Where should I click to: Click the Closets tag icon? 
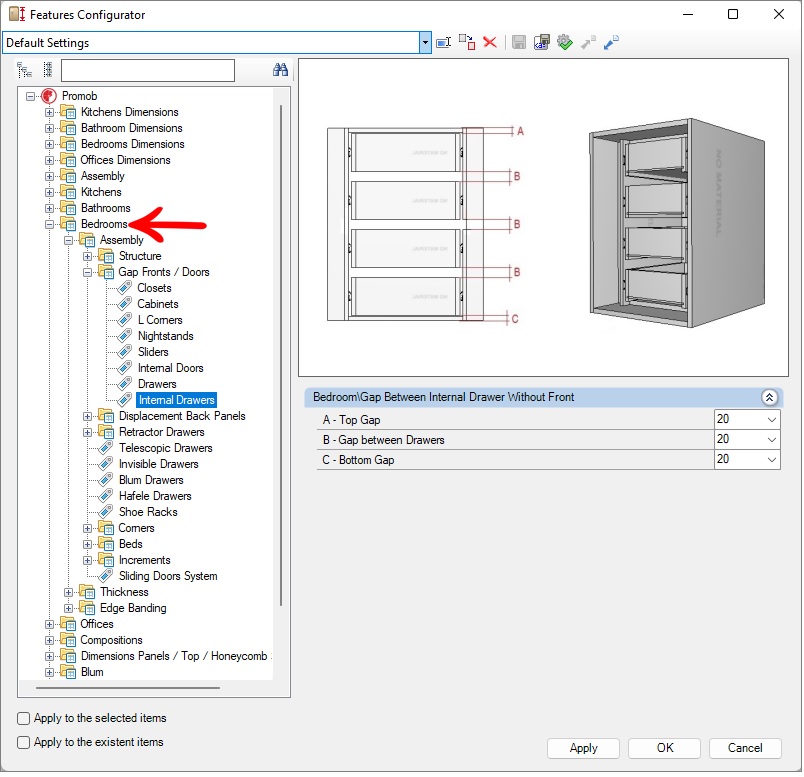coord(125,288)
